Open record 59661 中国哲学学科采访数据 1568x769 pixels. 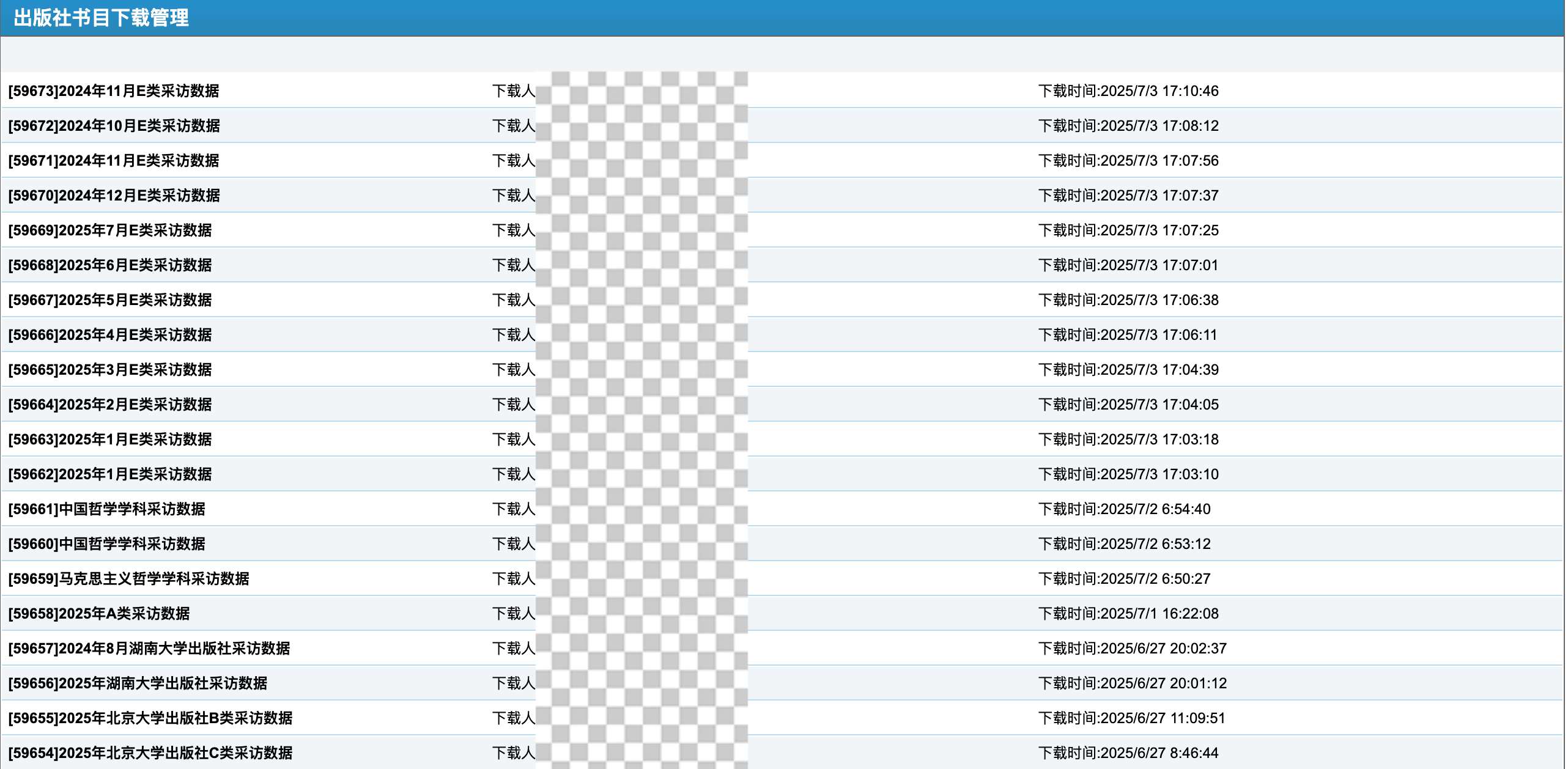tap(107, 509)
